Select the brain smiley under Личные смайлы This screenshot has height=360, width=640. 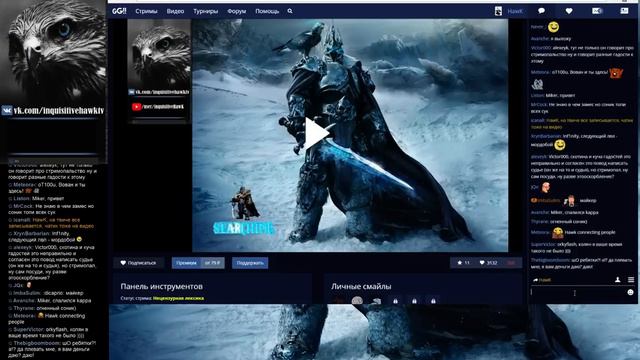(x=357, y=301)
